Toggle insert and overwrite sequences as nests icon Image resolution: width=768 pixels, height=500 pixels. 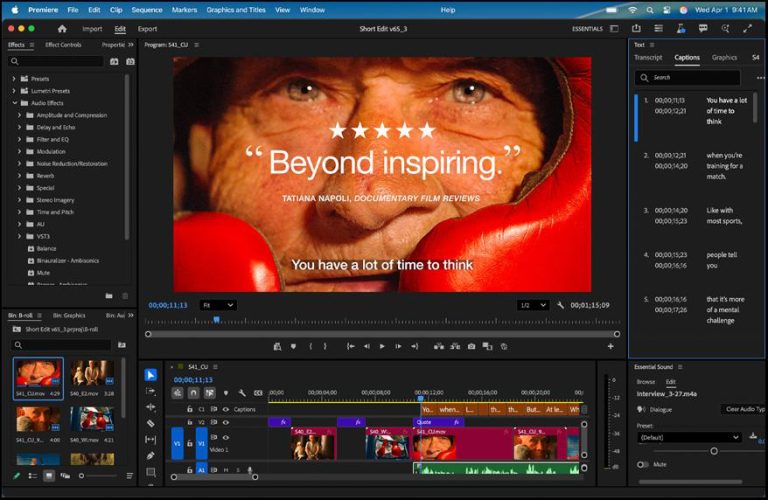[x=177, y=393]
